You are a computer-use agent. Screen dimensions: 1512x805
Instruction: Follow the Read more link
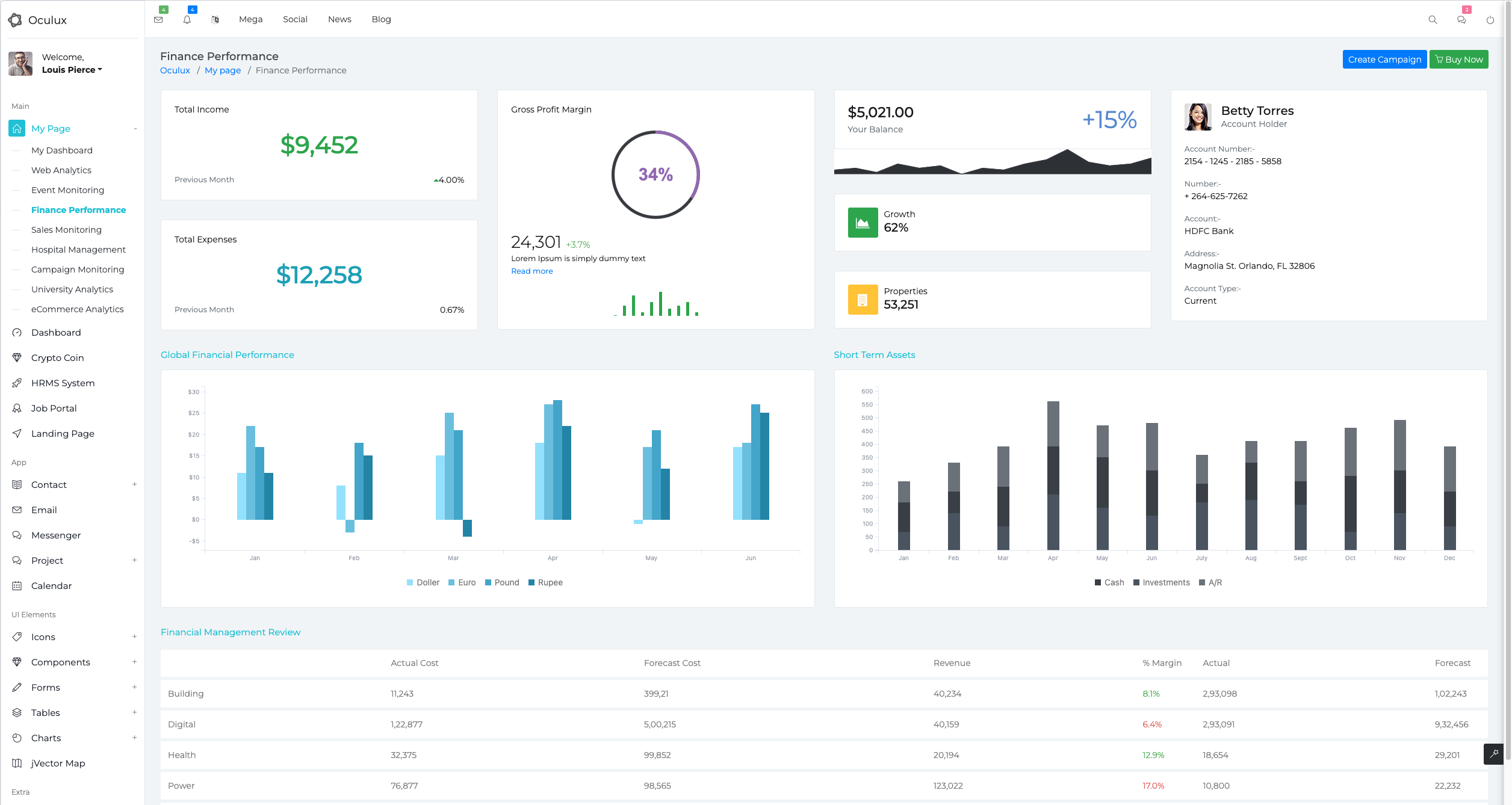tap(532, 271)
